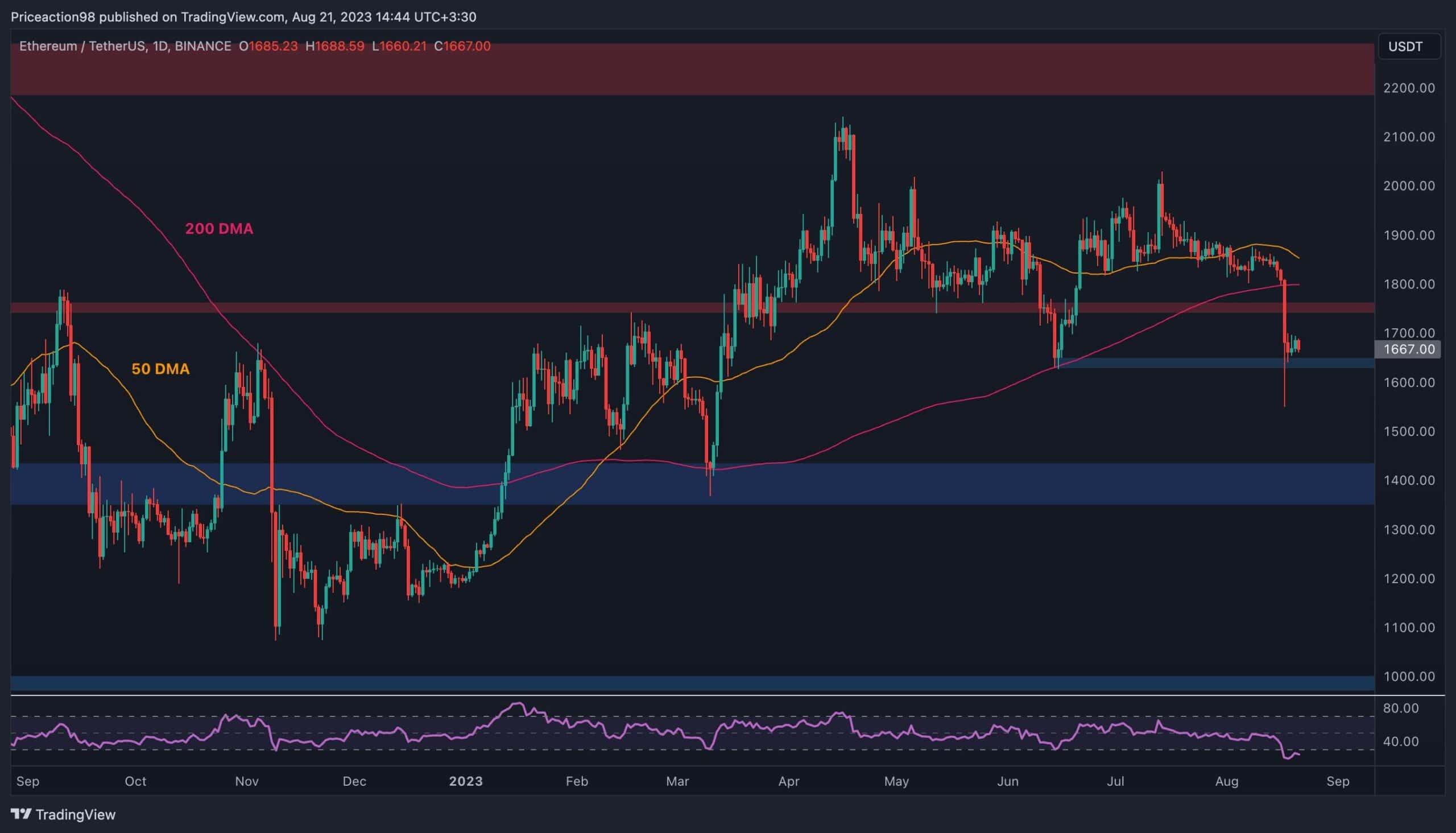This screenshot has width=1456, height=833.
Task: Click the high price value H1688.59
Action: 337,47
